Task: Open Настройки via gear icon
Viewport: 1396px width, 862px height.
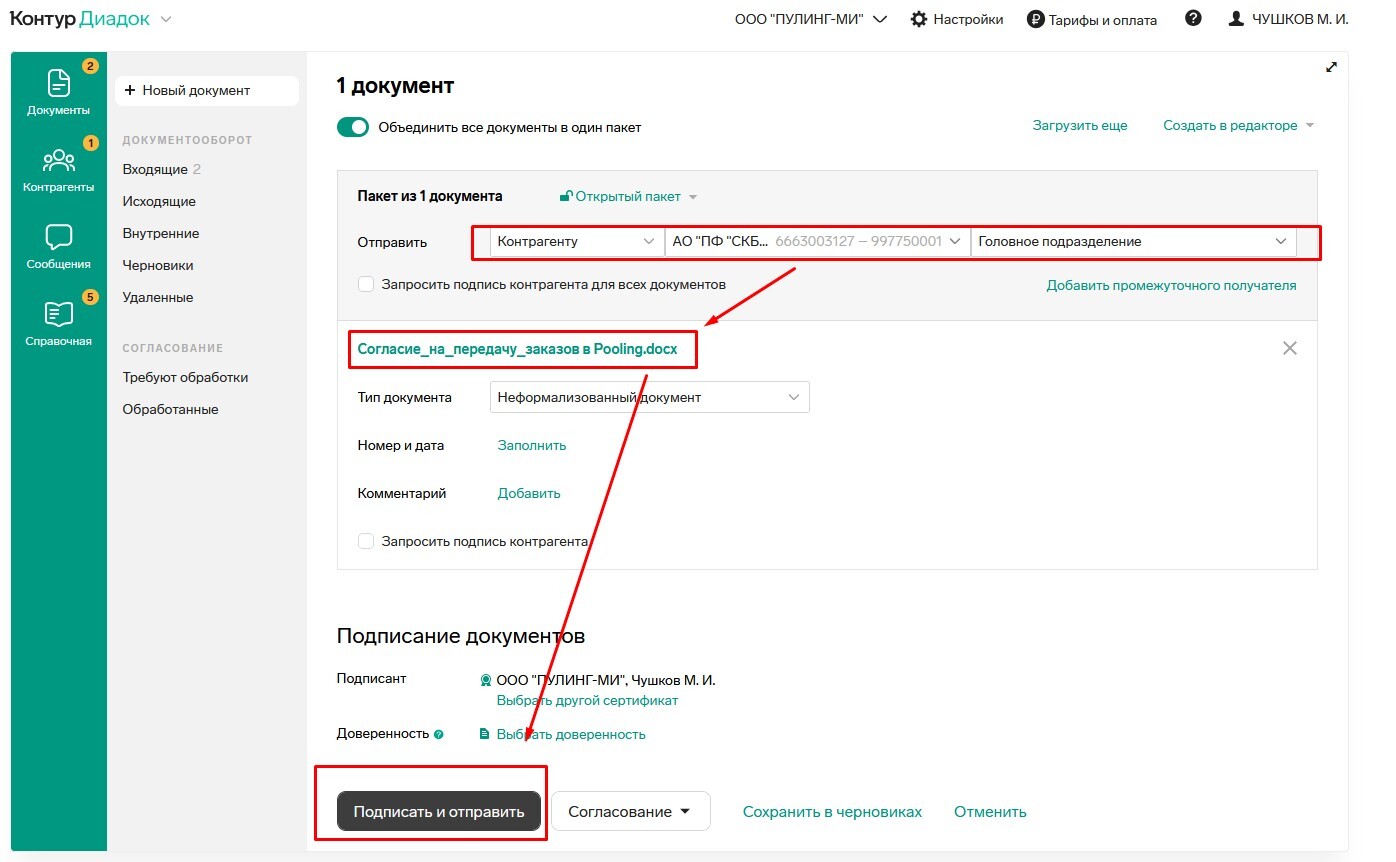Action: coord(956,19)
